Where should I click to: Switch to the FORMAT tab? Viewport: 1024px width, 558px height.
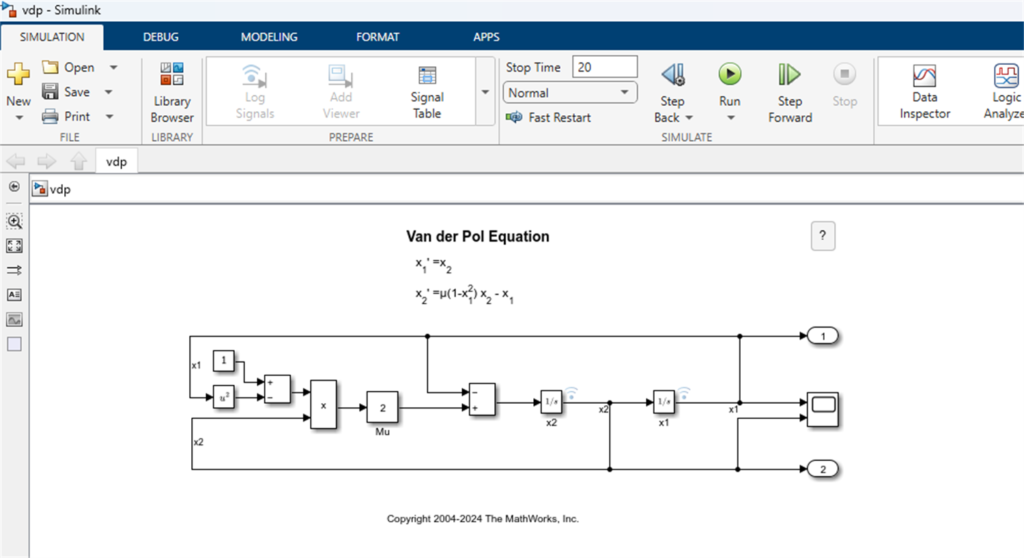coord(377,37)
